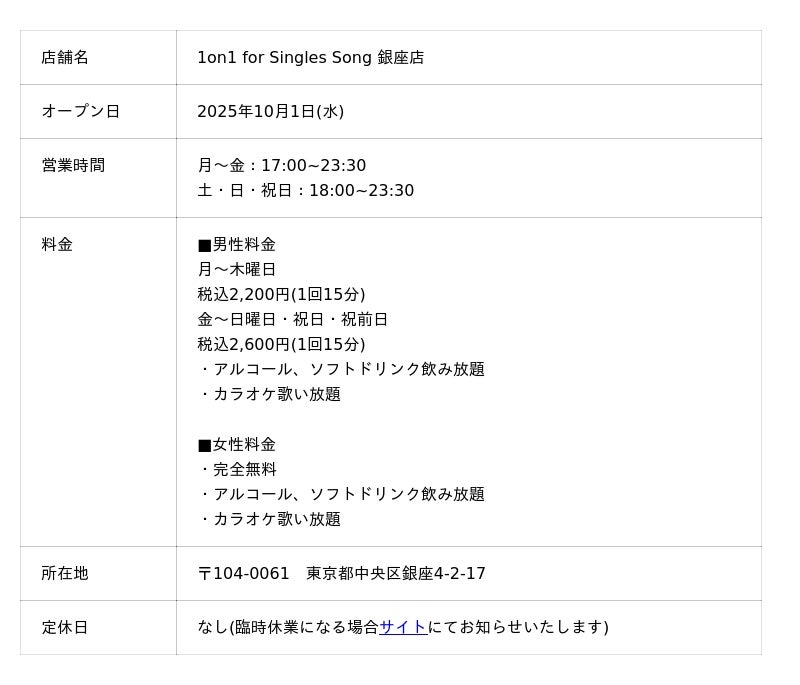
Task: Click the address 東京都中央区銀座4-2-17
Action: (396, 574)
